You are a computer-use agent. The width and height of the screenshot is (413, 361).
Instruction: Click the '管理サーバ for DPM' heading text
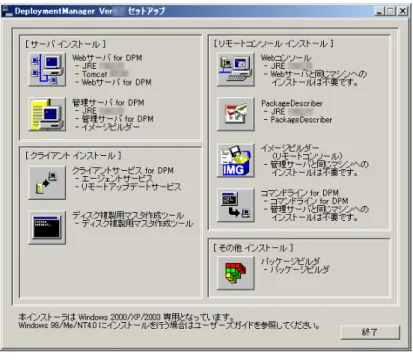108,102
